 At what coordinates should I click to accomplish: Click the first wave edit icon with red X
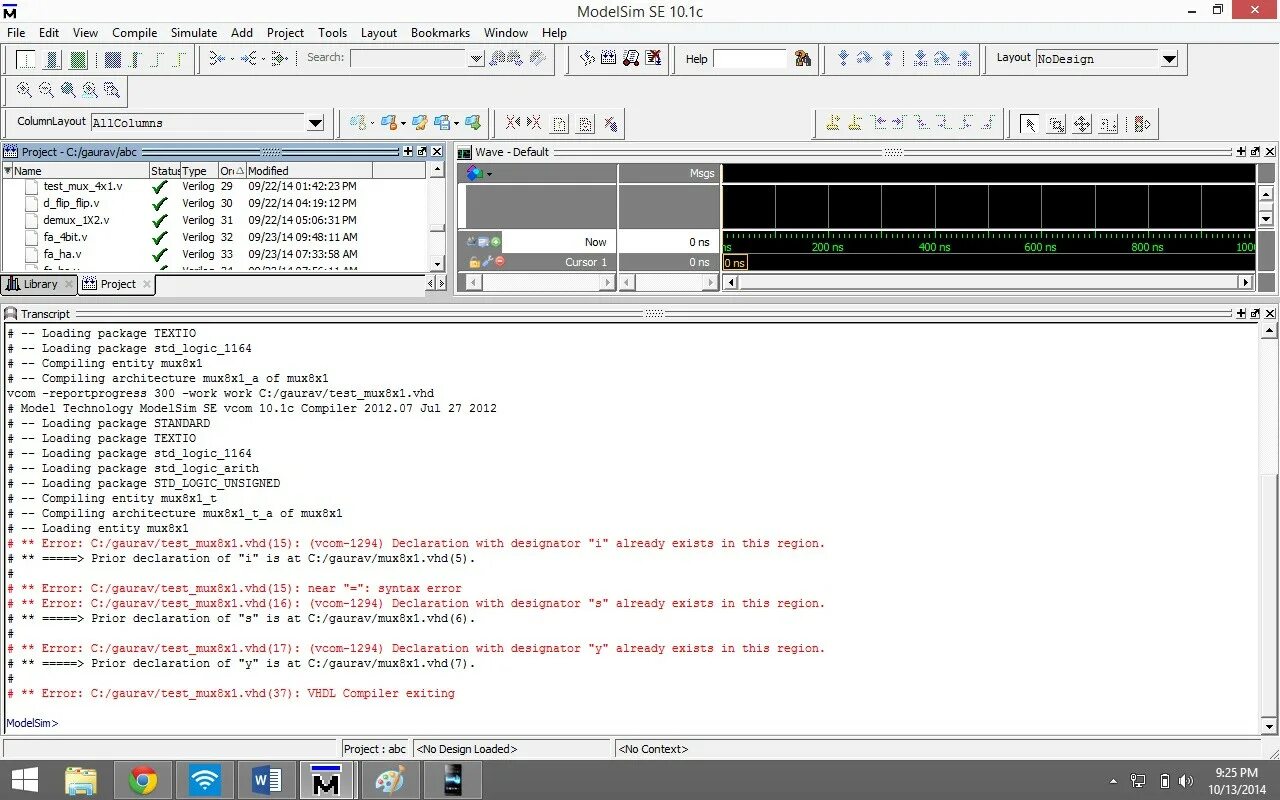[513, 123]
